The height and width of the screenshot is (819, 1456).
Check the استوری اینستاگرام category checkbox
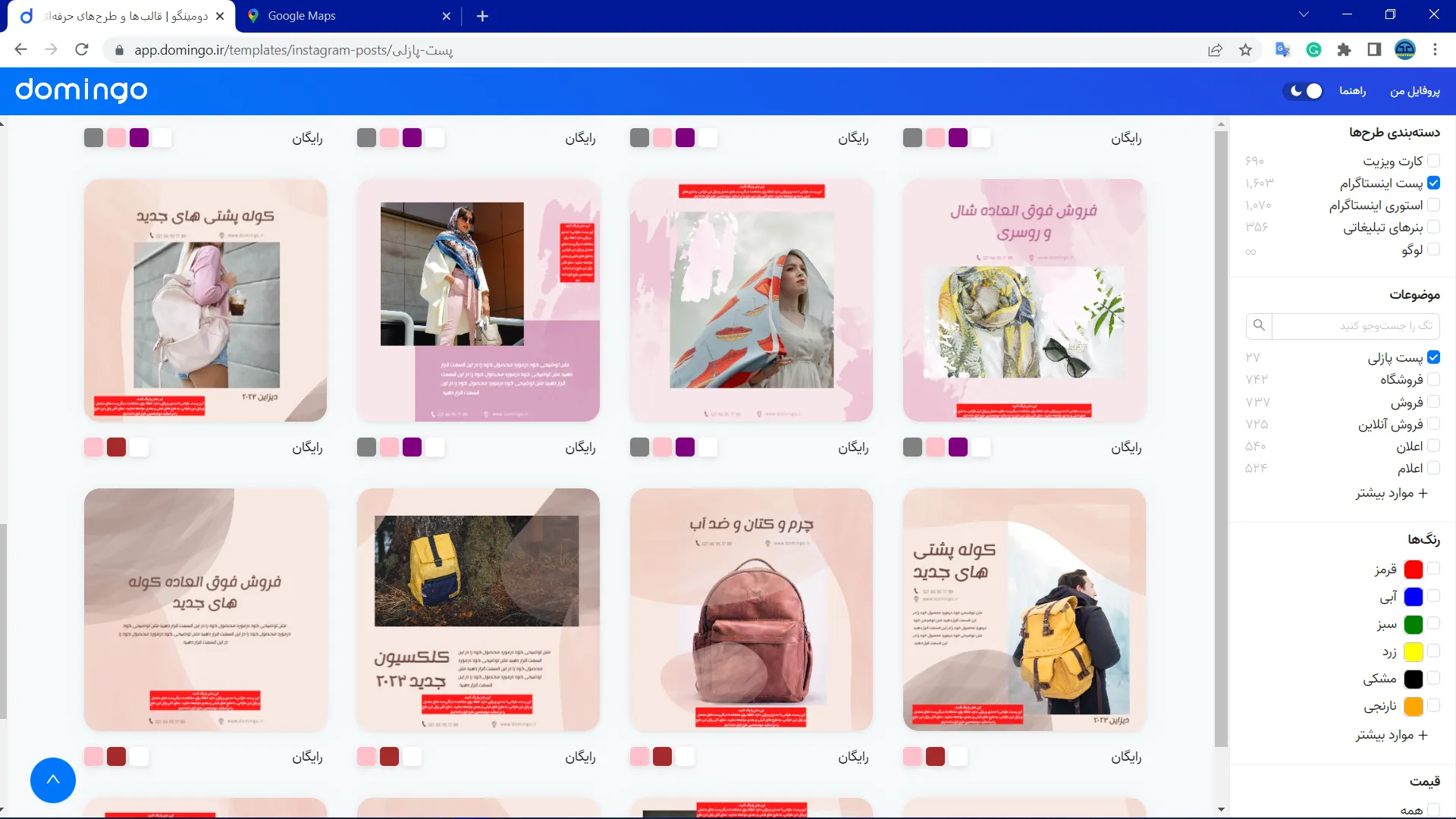[1433, 205]
